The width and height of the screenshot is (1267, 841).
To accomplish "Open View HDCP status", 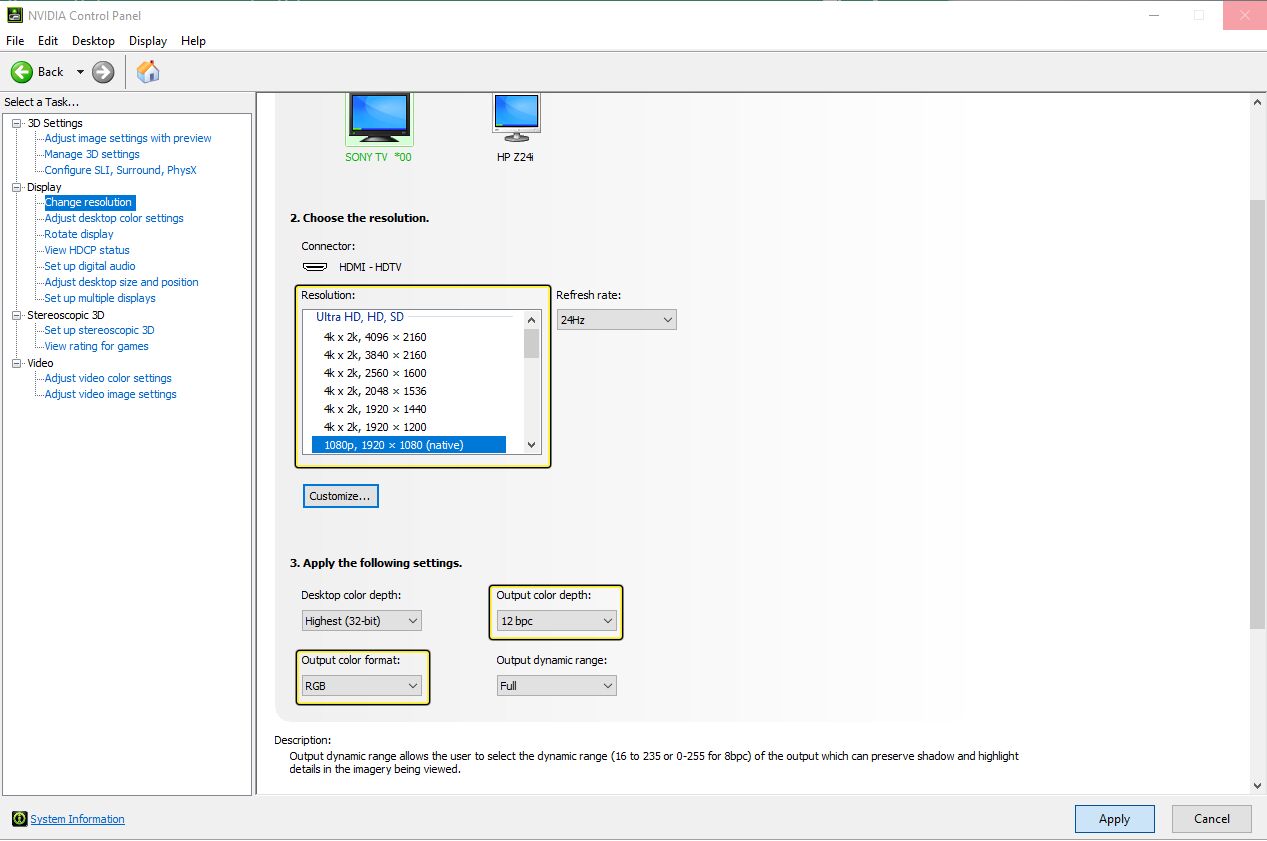I will [87, 250].
